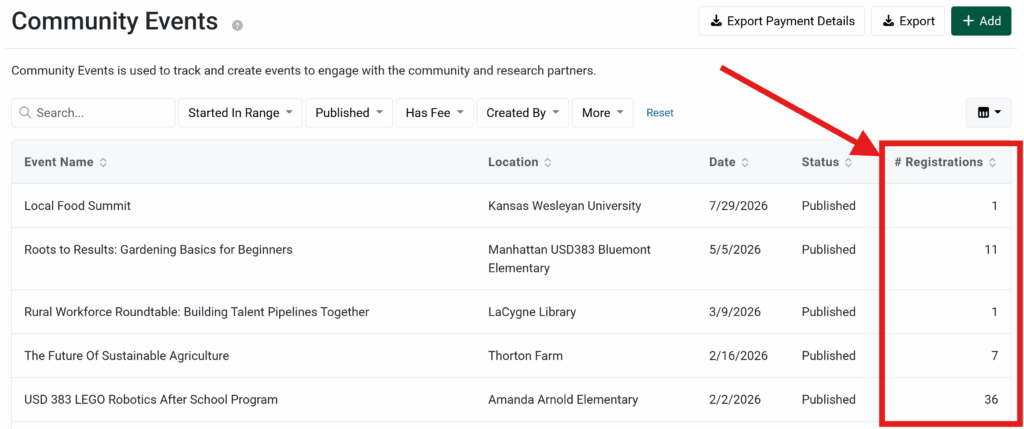Reset all filters
Viewport: 1024px width, 429px height.
(660, 113)
